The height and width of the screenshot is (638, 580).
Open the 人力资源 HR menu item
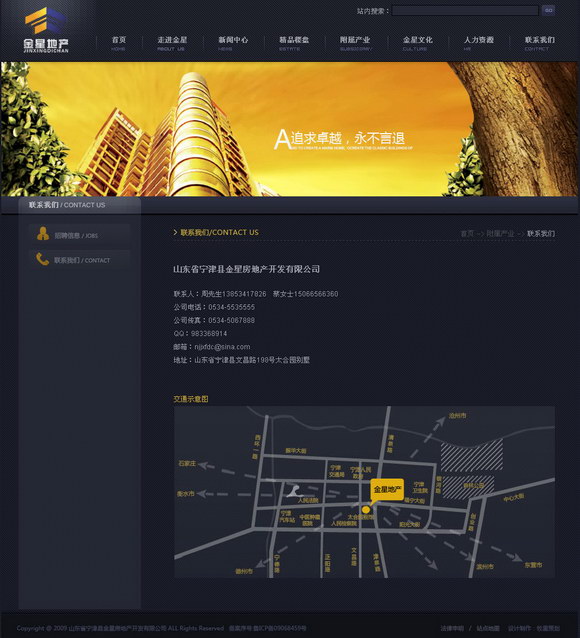479,43
